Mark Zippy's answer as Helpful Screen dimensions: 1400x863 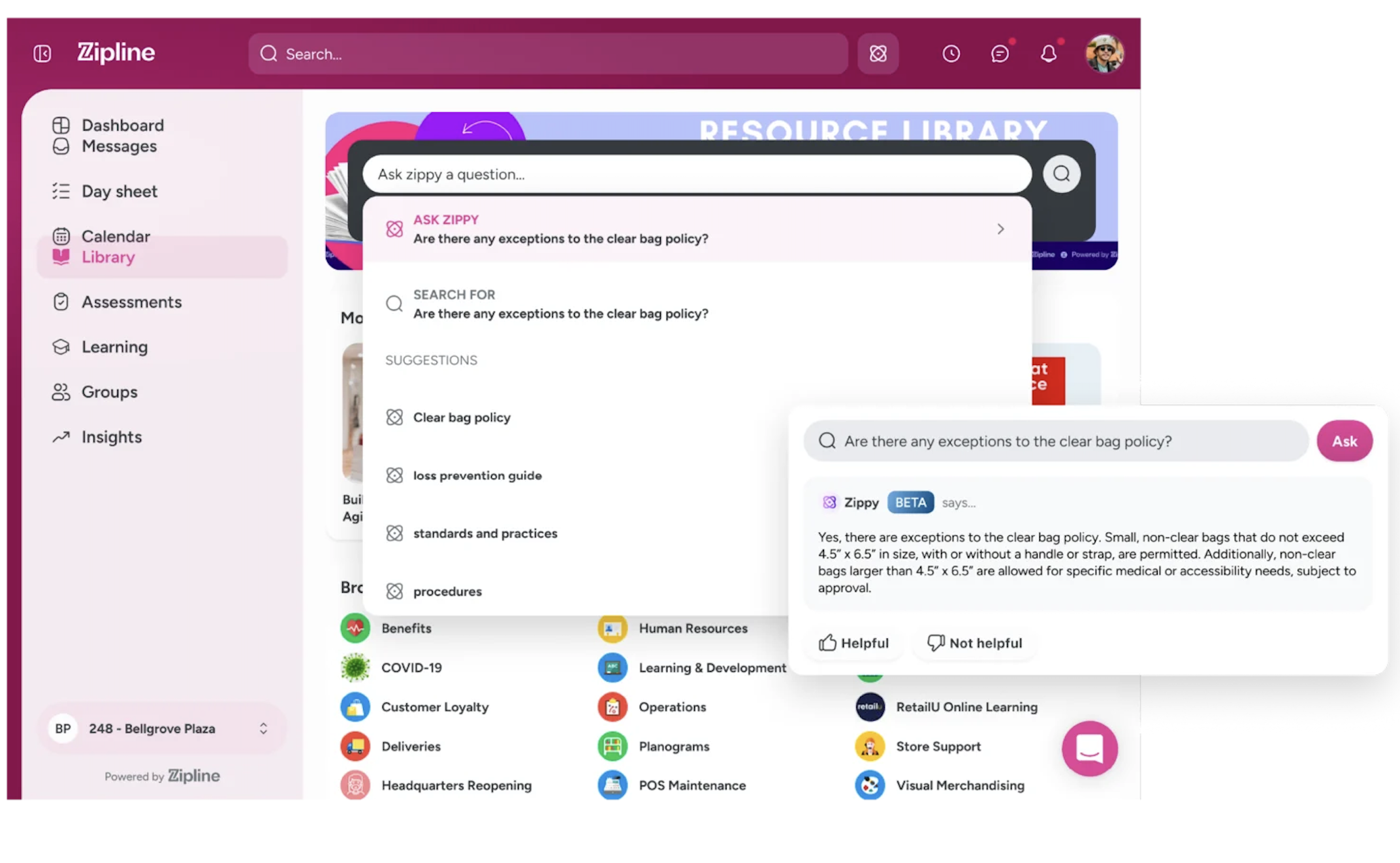pos(853,643)
